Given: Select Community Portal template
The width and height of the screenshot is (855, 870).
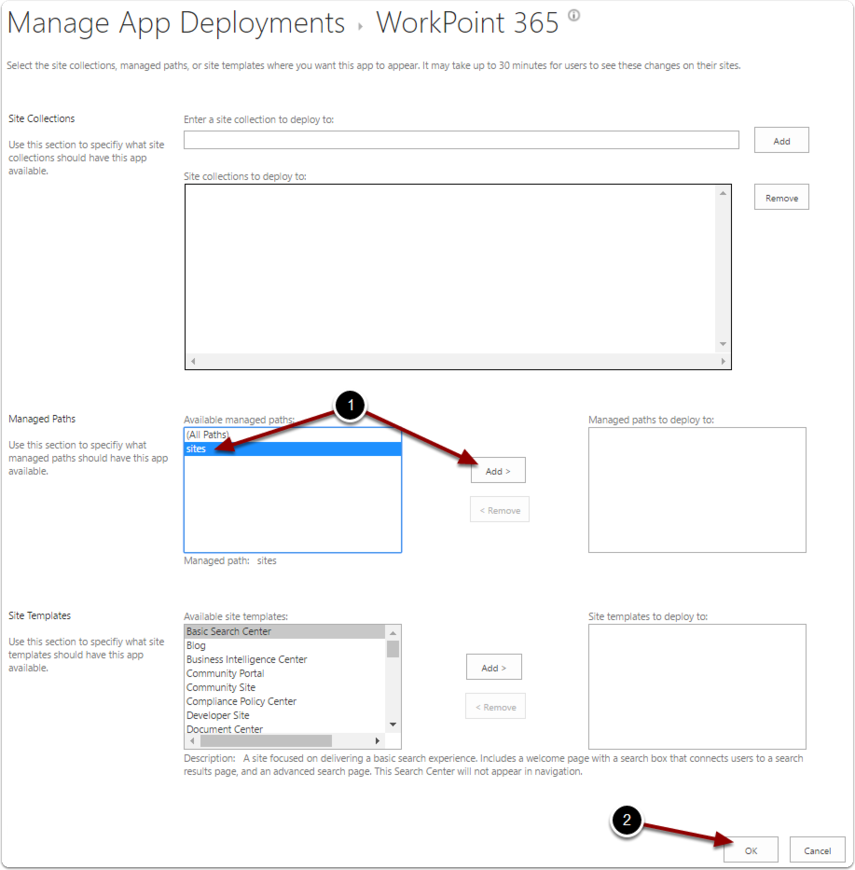Looking at the screenshot, I should point(285,673).
